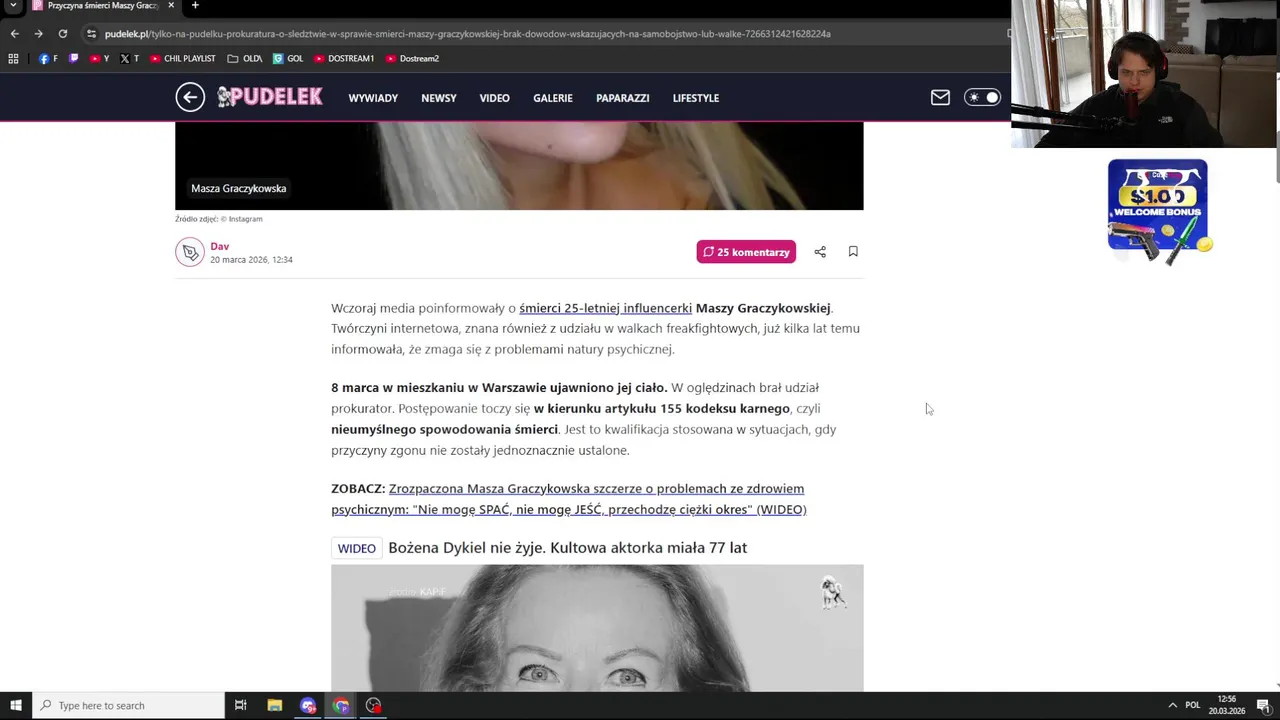Open author Dav profile link
This screenshot has height=720, width=1280.
click(x=219, y=246)
